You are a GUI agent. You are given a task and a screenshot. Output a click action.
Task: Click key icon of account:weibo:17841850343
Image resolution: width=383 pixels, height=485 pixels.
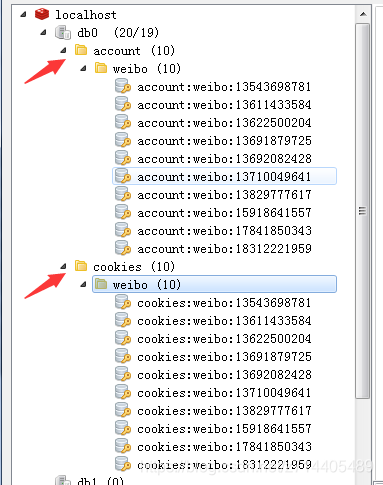pos(123,230)
